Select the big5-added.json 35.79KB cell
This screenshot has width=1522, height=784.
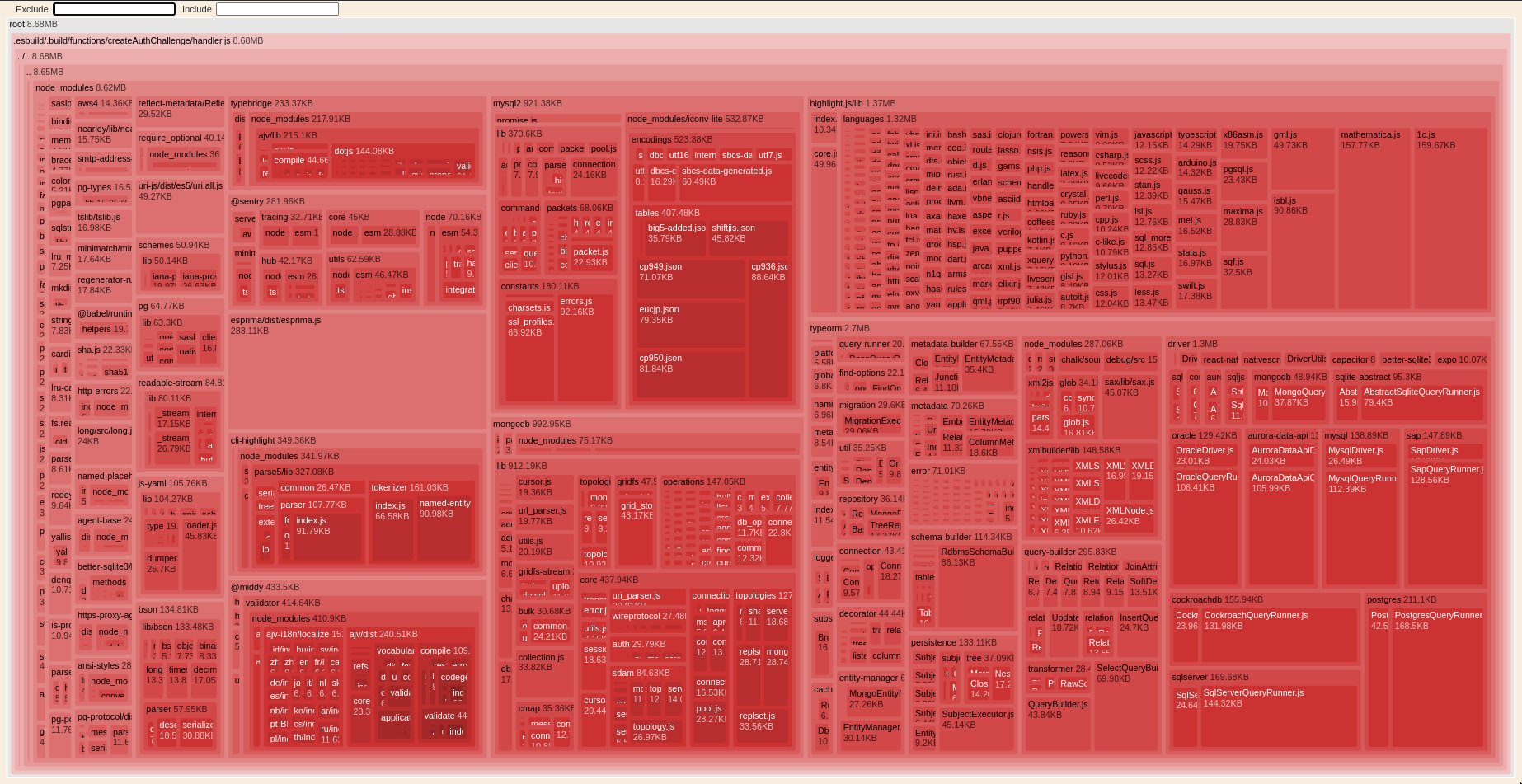point(675,238)
